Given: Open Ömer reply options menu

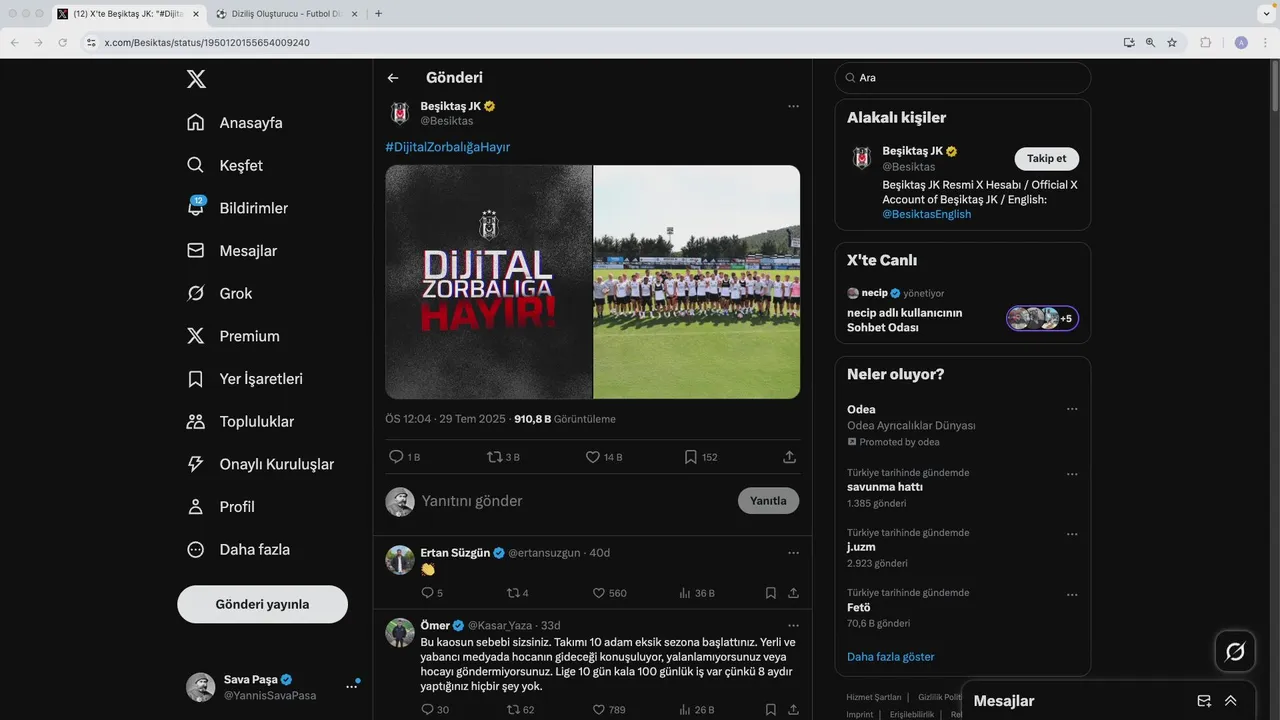Looking at the screenshot, I should pyautogui.click(x=793, y=626).
